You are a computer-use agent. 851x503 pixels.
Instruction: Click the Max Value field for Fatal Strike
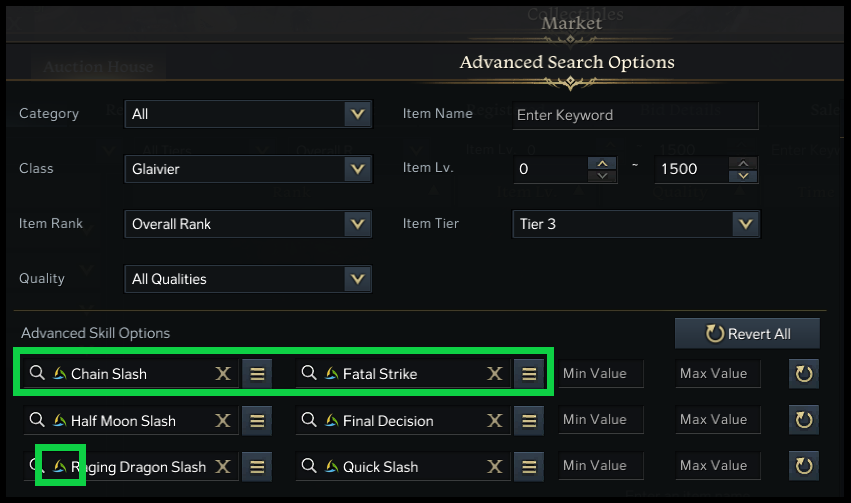click(x=717, y=374)
